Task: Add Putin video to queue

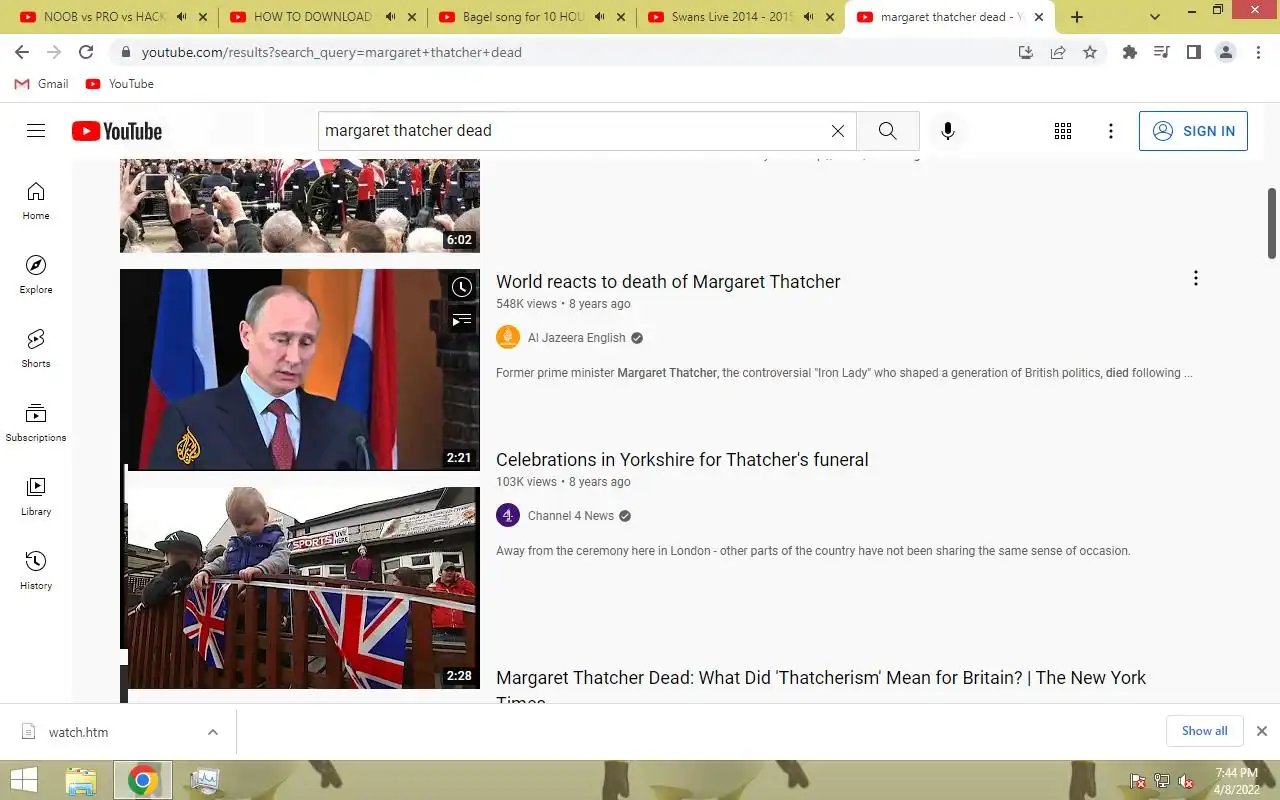Action: [x=461, y=320]
